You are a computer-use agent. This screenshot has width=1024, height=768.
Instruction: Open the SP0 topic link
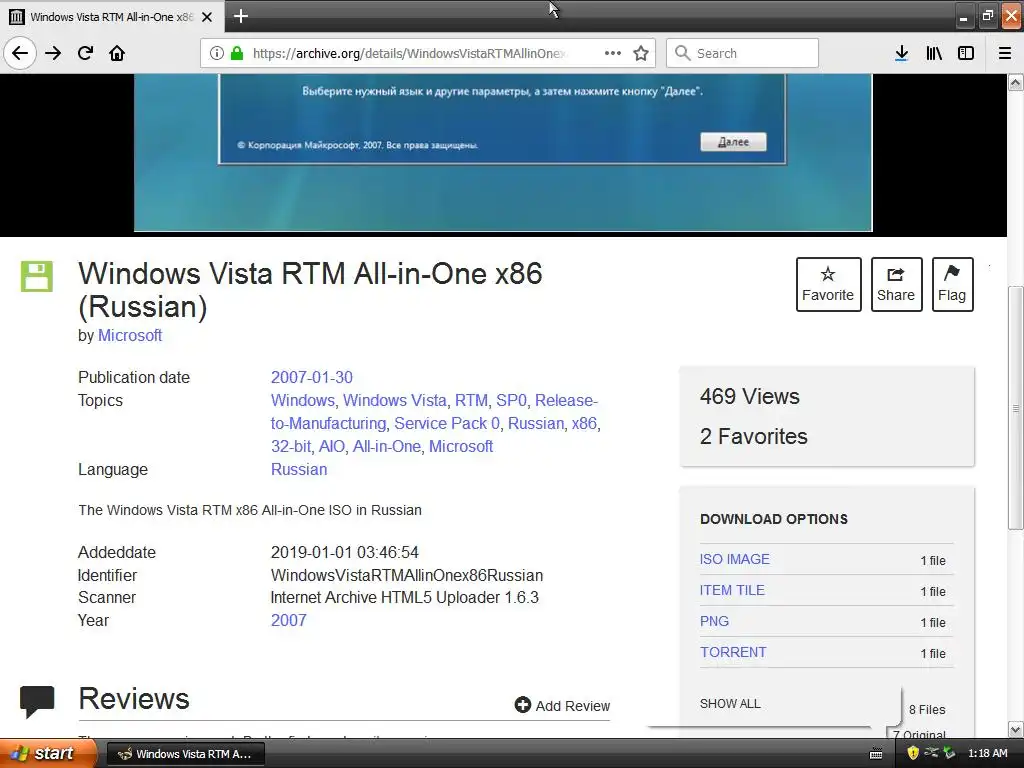[x=511, y=400]
